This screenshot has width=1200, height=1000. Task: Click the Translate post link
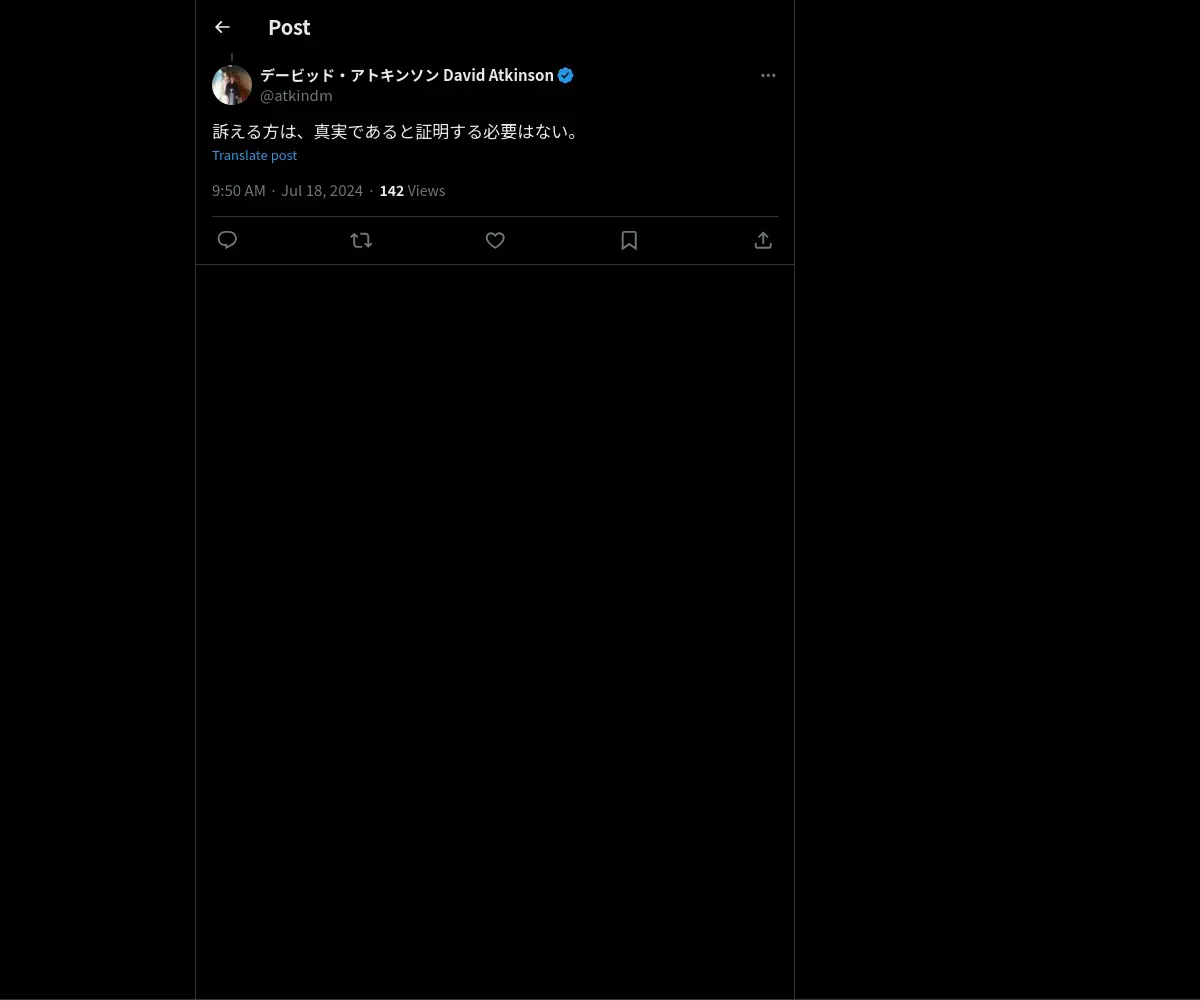point(254,155)
